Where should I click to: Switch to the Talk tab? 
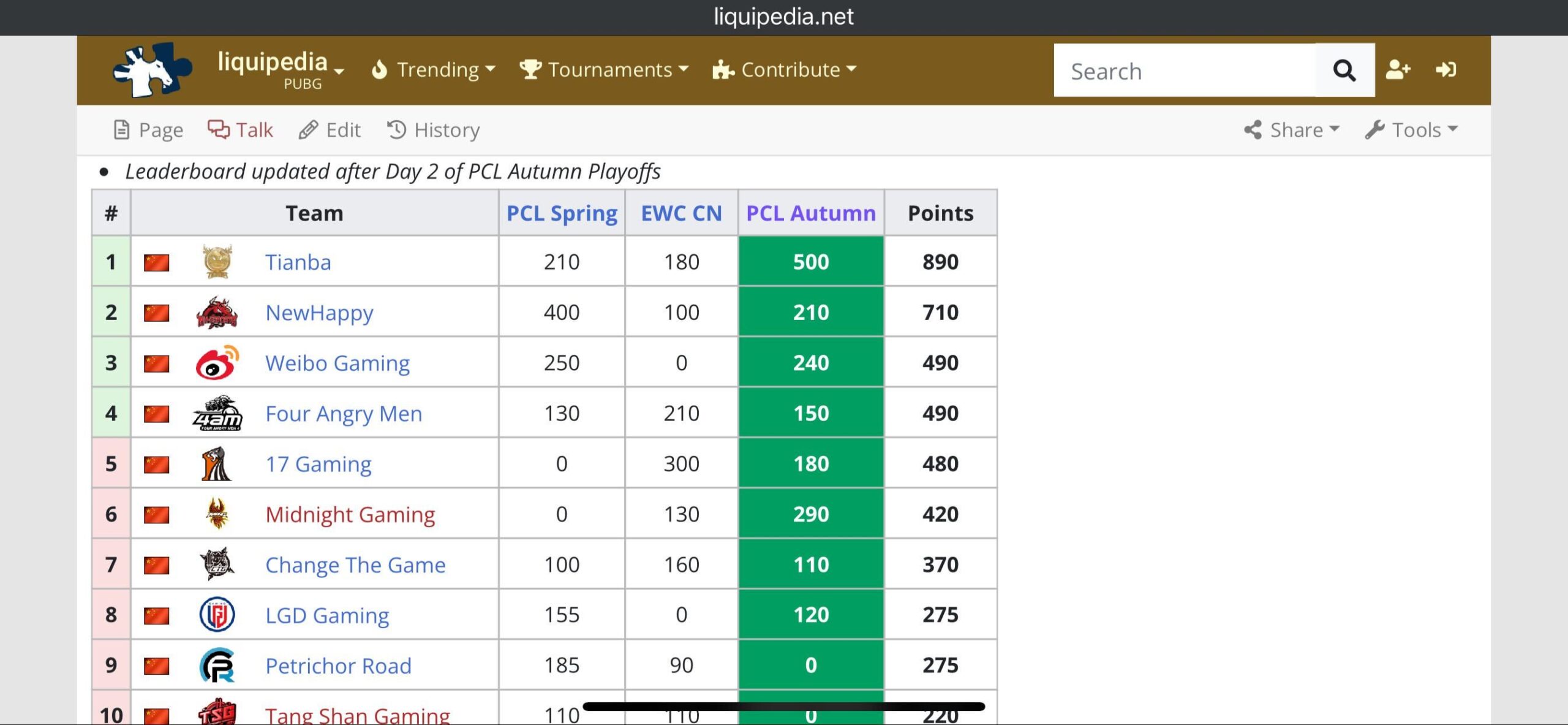(x=240, y=130)
